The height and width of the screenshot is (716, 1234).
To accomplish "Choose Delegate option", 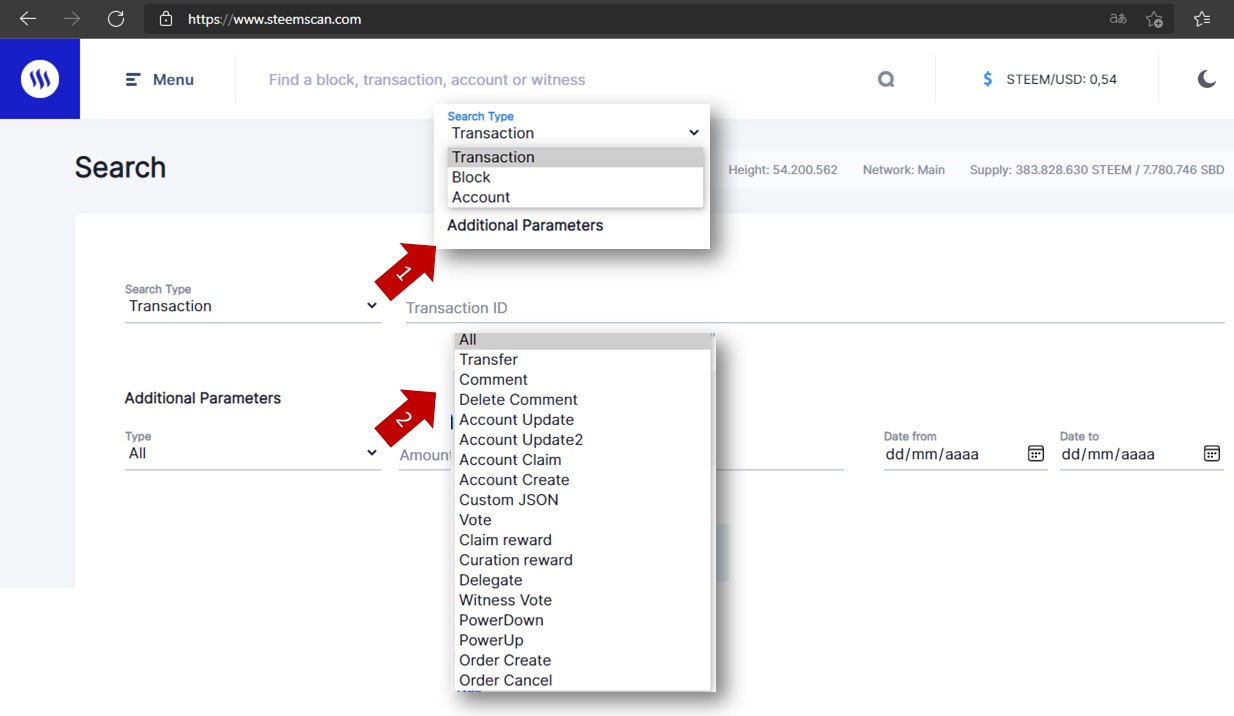I will tap(583, 580).
